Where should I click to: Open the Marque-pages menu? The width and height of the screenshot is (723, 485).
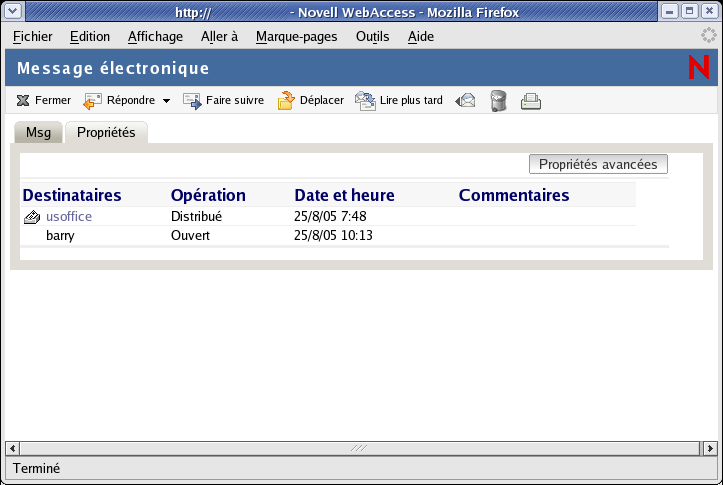296,36
